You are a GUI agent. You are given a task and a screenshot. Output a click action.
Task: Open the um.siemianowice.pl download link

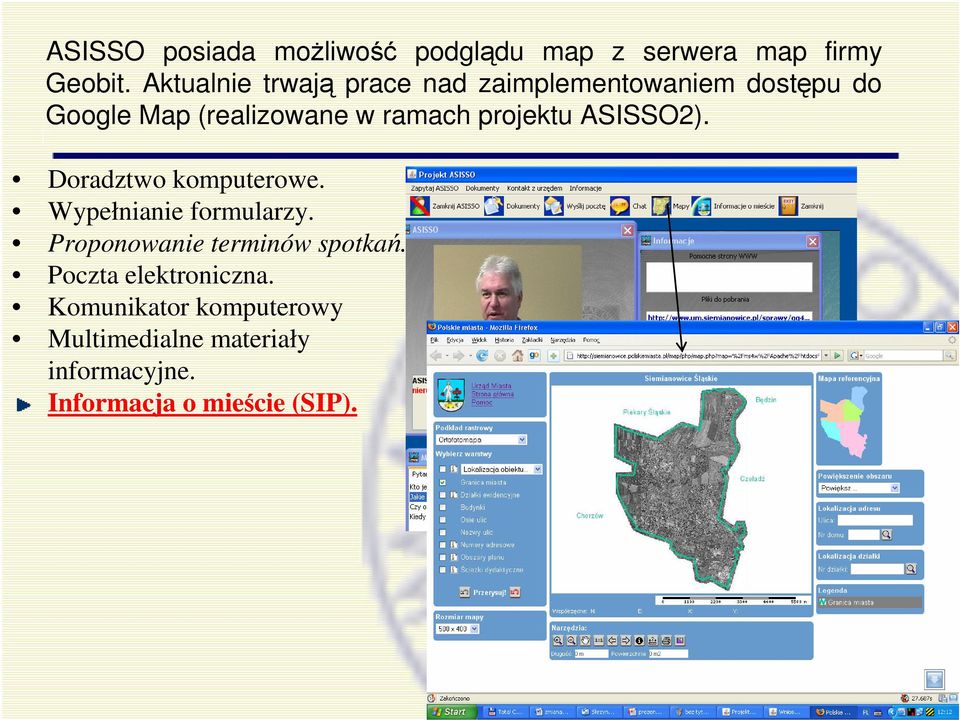[729, 317]
